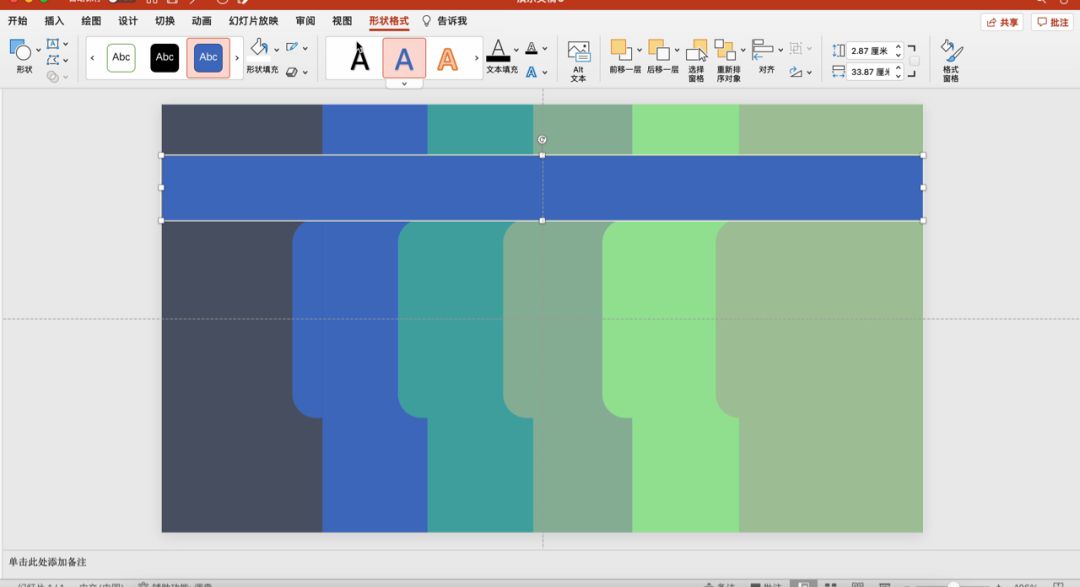Screen dimensions: 1080x587
Task: Click the 单击此处添加备注 notes area
Action: click(48, 562)
